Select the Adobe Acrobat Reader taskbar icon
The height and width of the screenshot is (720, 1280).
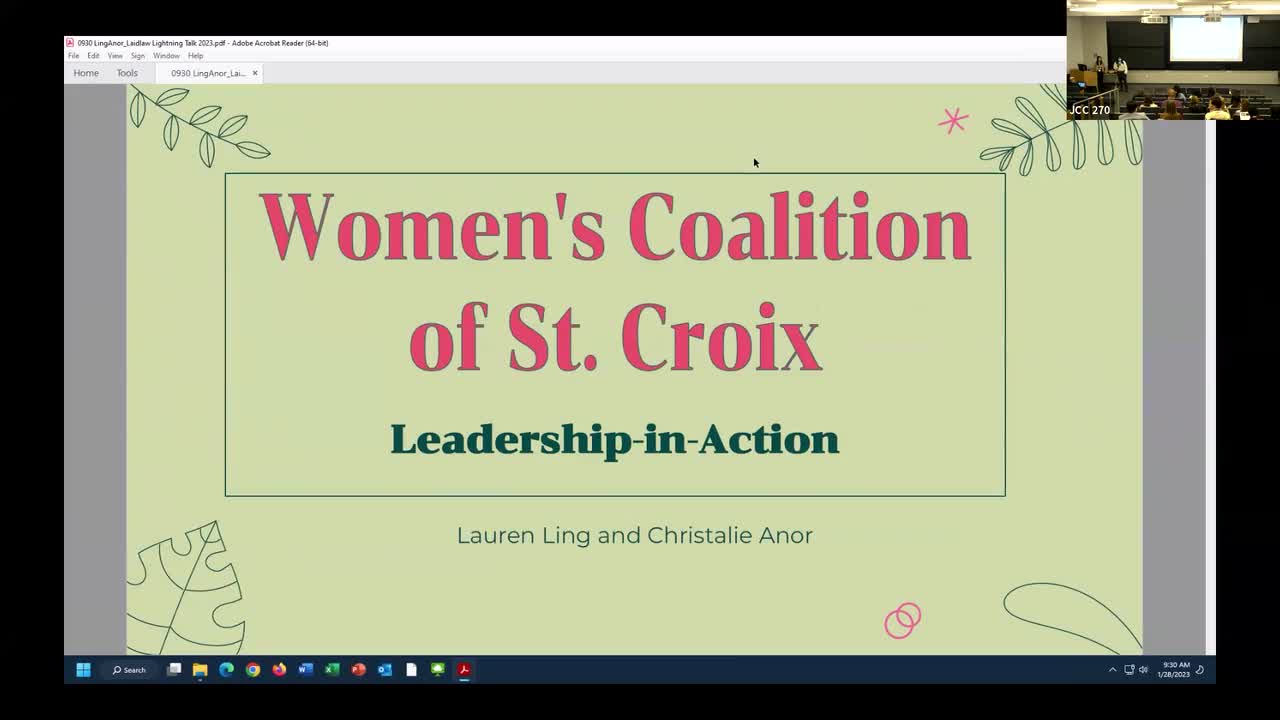[463, 670]
